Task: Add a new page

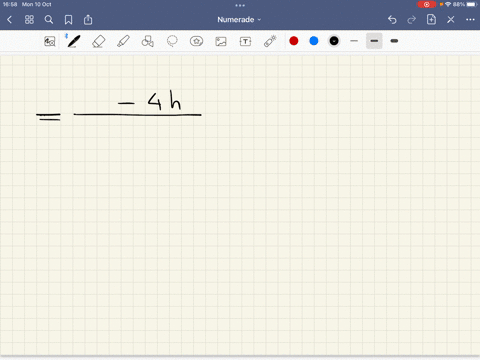Action: (x=431, y=20)
